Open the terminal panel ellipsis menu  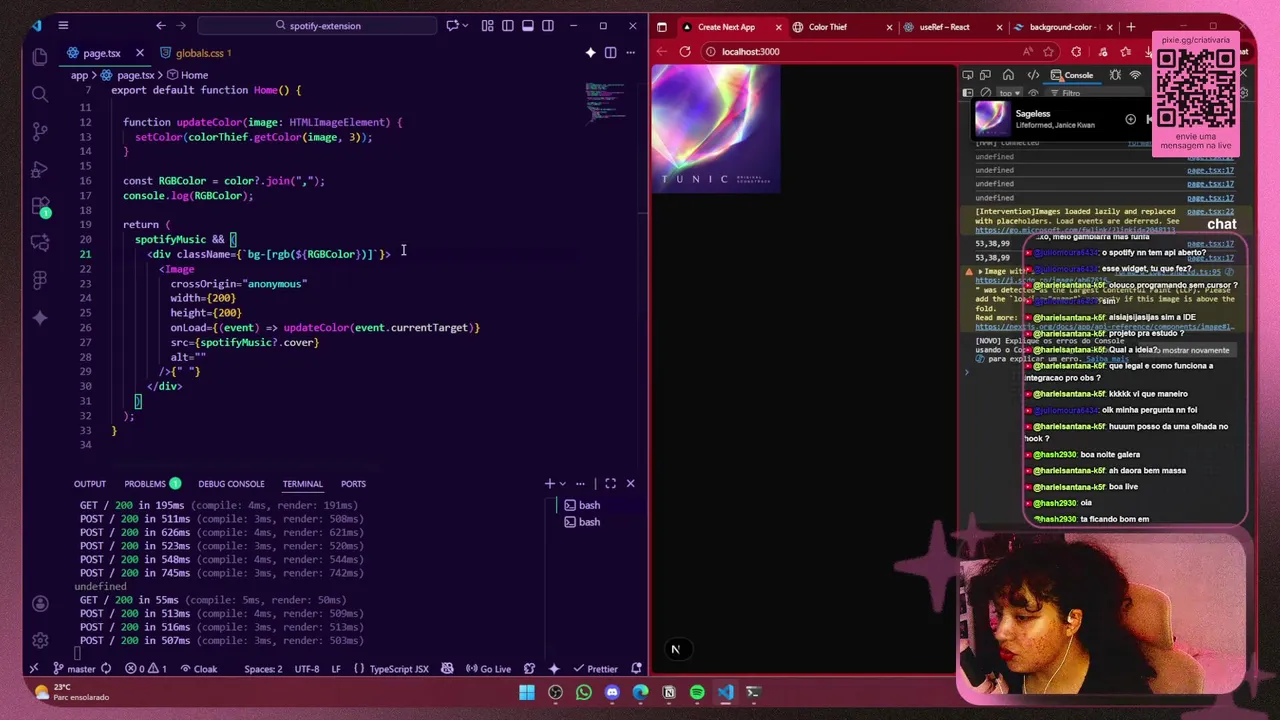tap(580, 484)
